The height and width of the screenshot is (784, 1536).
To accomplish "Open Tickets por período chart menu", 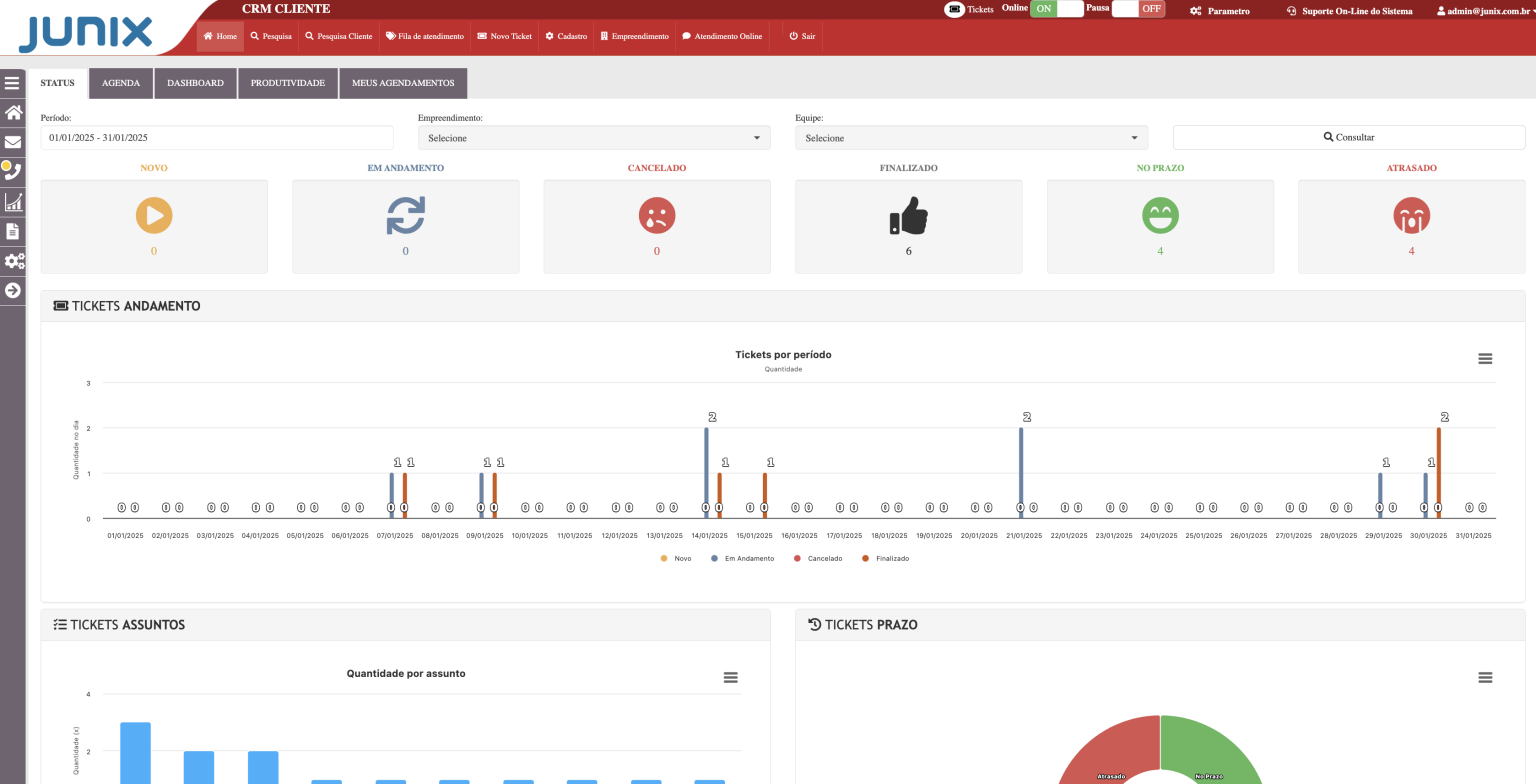I will 1485,359.
